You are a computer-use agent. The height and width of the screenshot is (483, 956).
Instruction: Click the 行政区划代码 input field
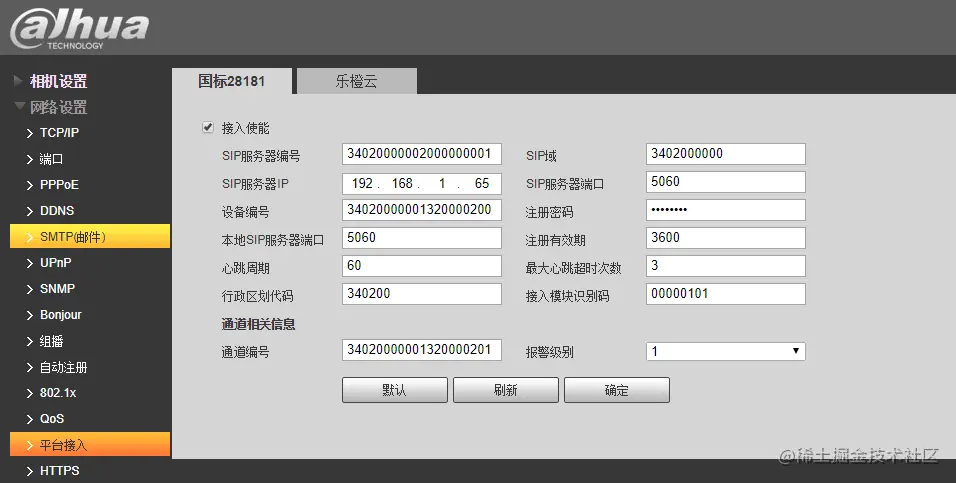(421, 294)
